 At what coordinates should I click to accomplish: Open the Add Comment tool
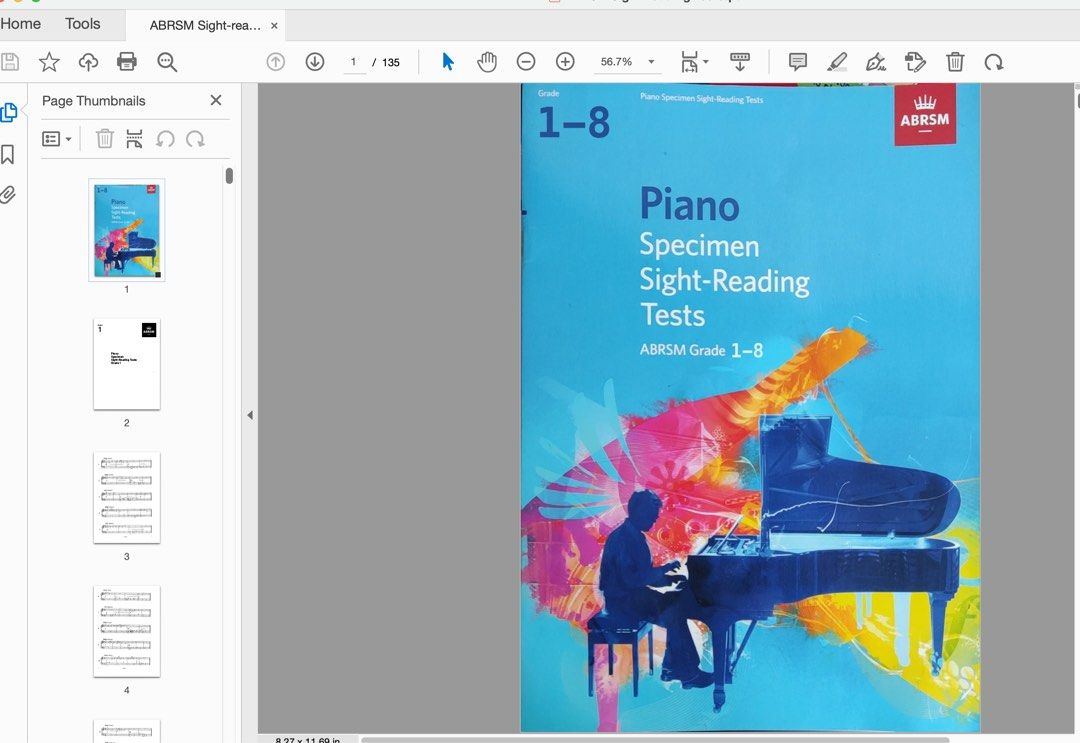[x=797, y=62]
